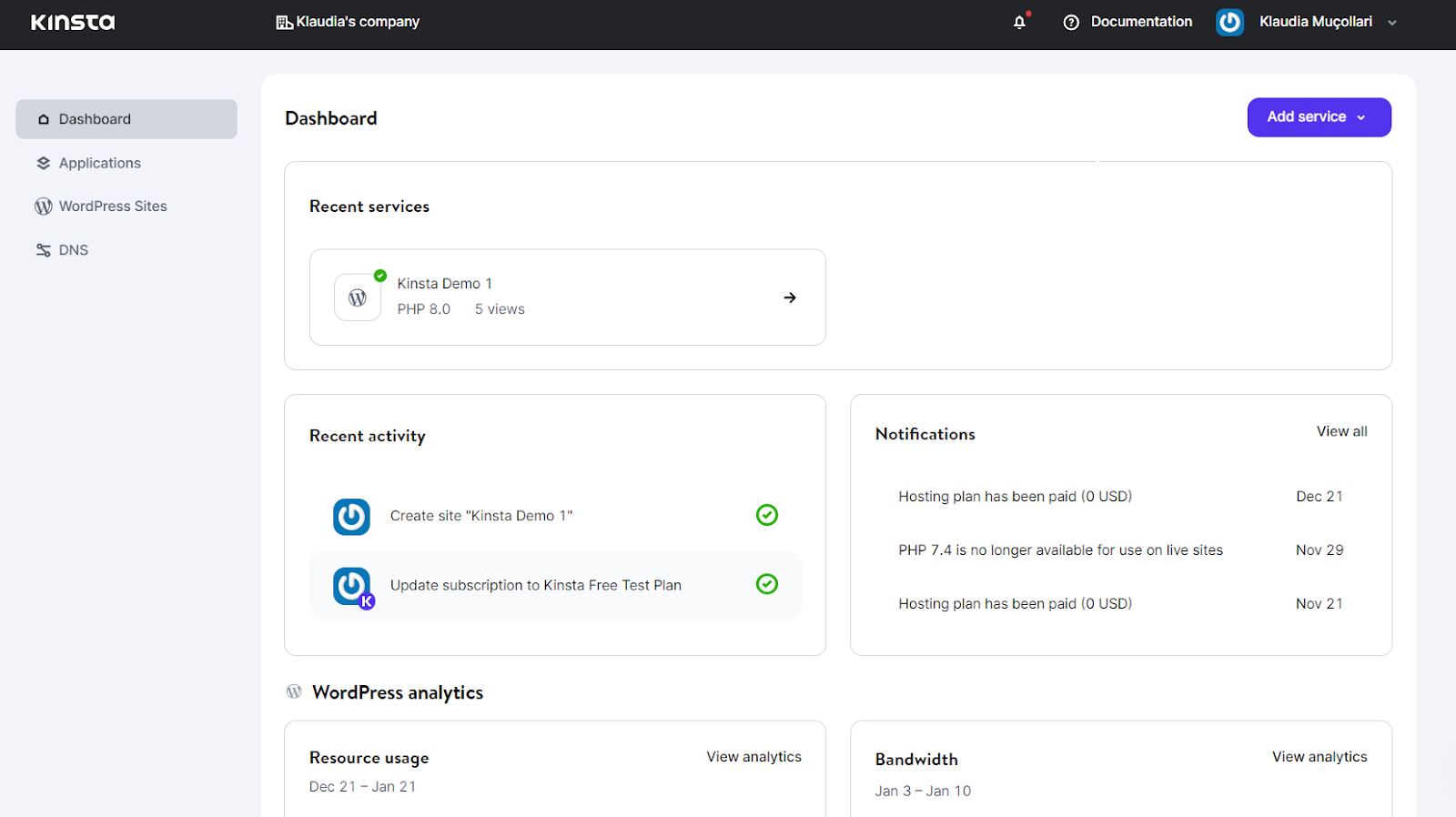Click the DNS sidebar icon
The width and height of the screenshot is (1456, 817).
pyautogui.click(x=43, y=250)
